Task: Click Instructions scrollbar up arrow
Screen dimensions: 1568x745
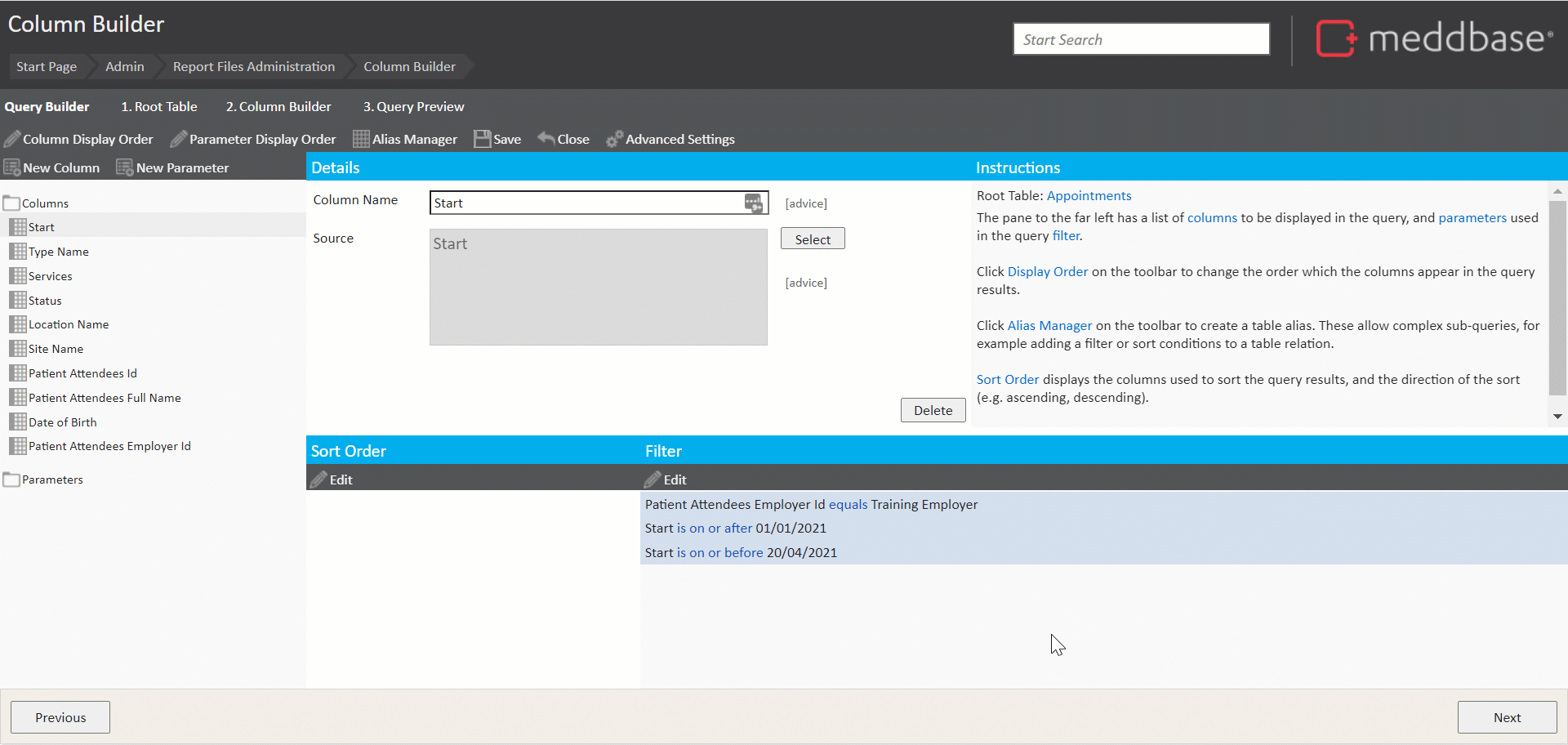Action: [x=1557, y=190]
